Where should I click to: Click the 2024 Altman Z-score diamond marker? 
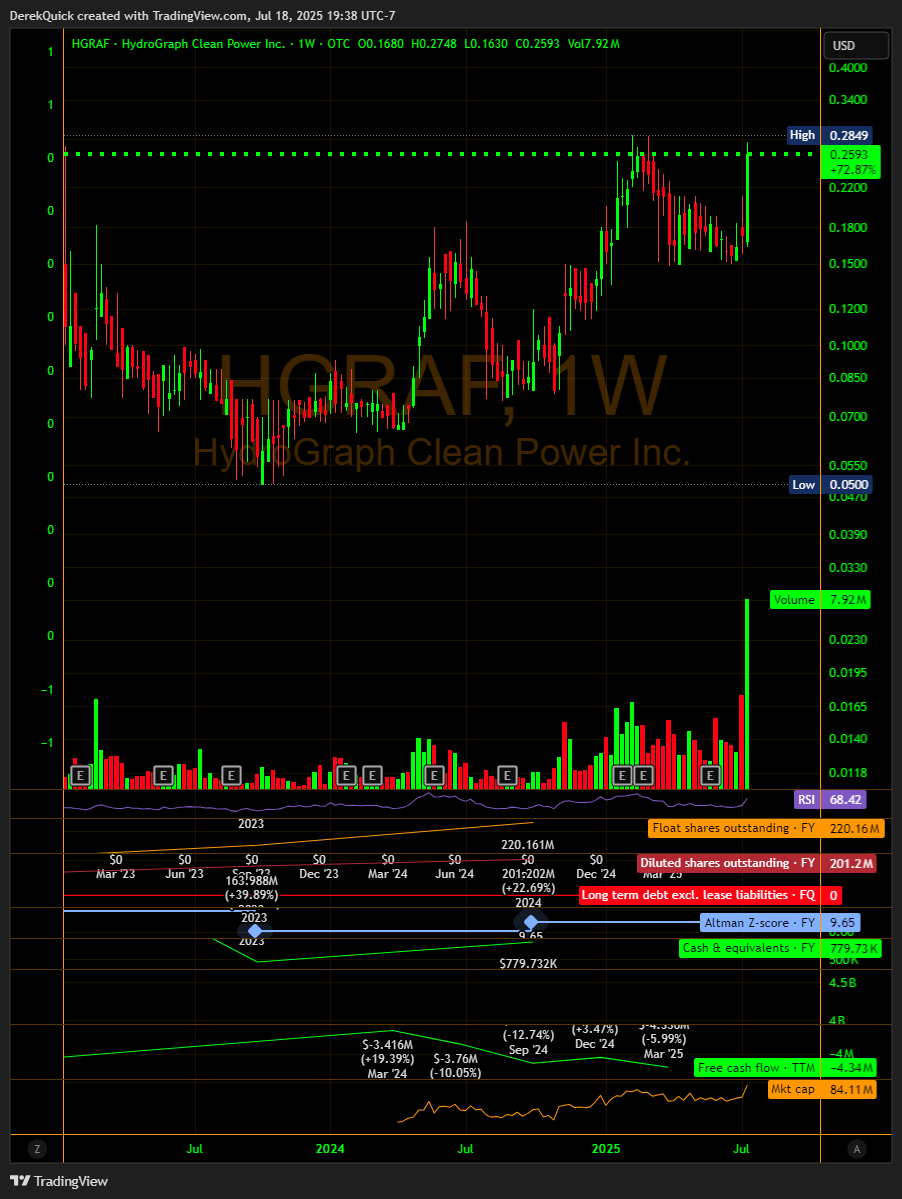[x=530, y=923]
